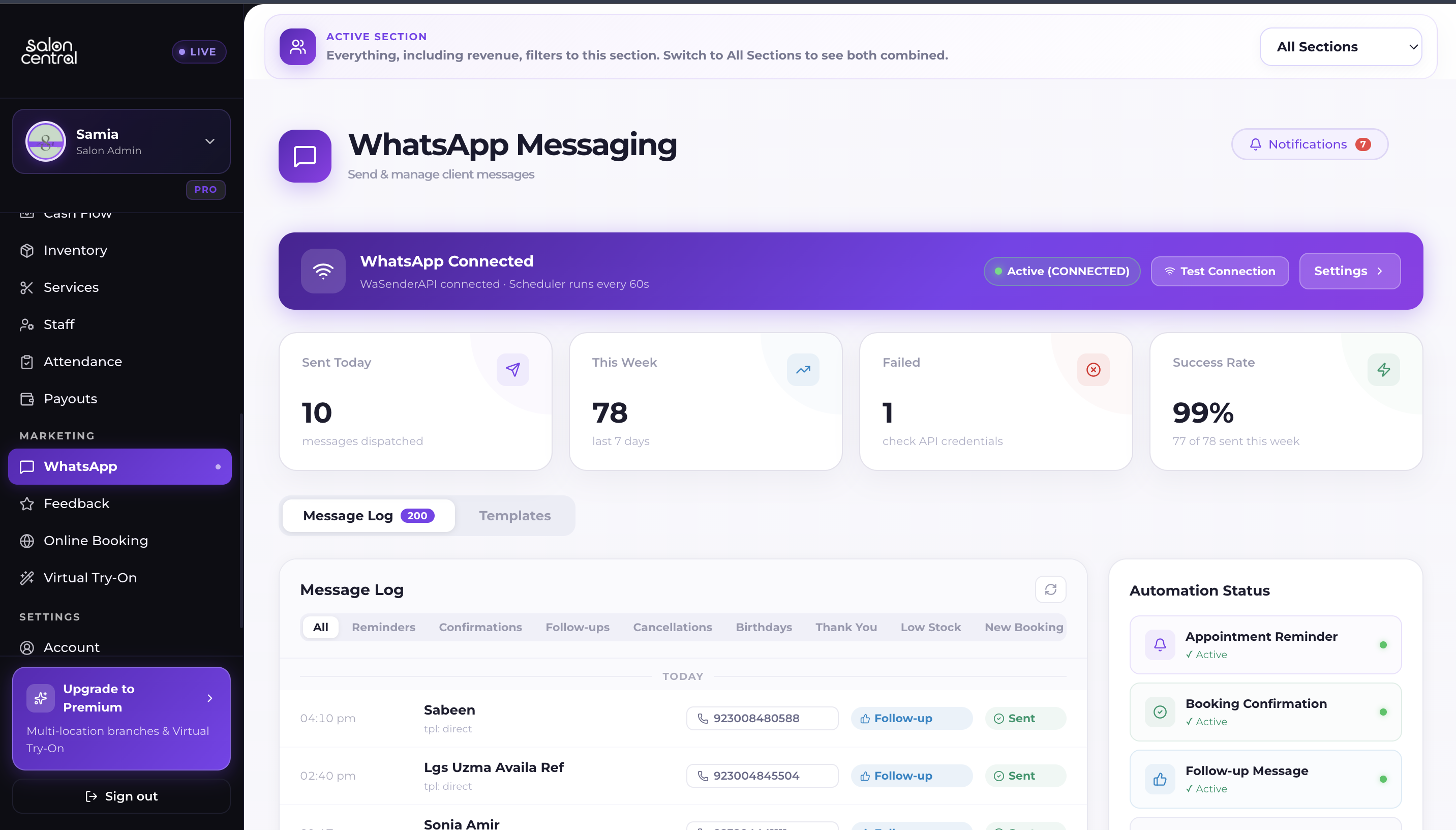Click the Appointment Reminder bell icon
Viewport: 1456px width, 830px height.
coord(1160,645)
